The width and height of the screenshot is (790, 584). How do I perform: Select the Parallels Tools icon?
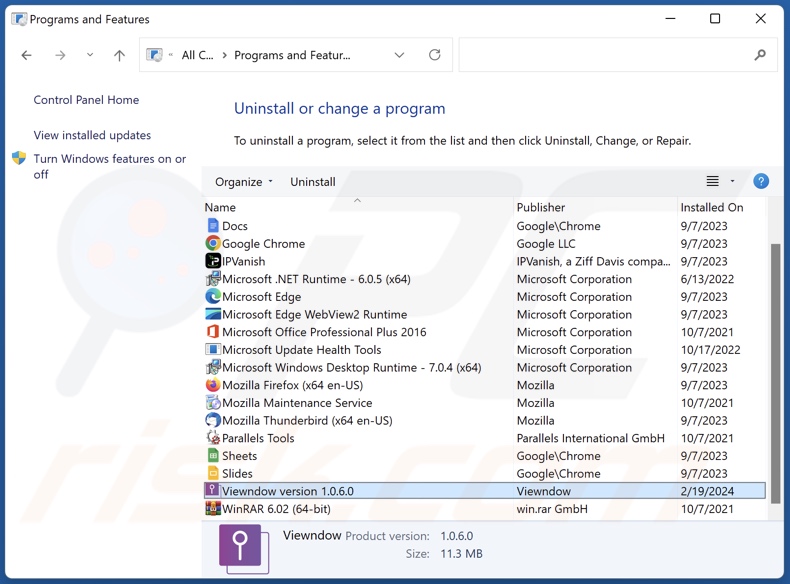(213, 438)
